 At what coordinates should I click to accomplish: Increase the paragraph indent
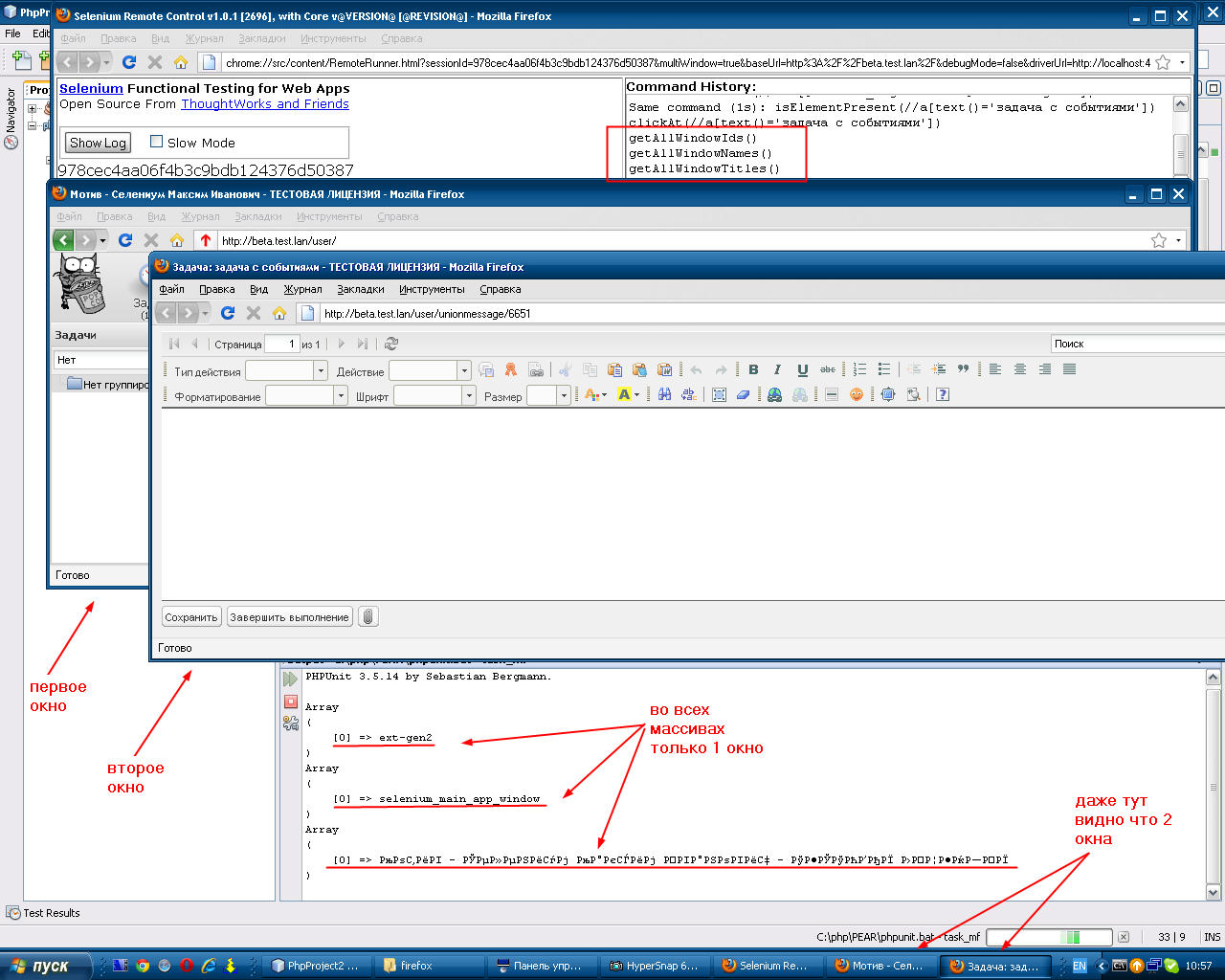click(x=939, y=369)
